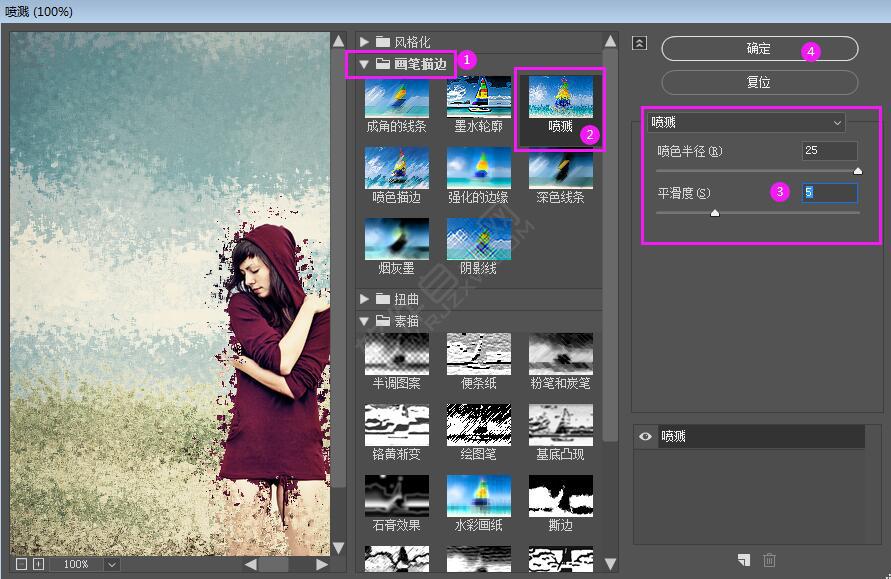Collapse the filter thumbnail panel with the double-arrow button
Viewport: 891px width, 579px height.
(640, 43)
